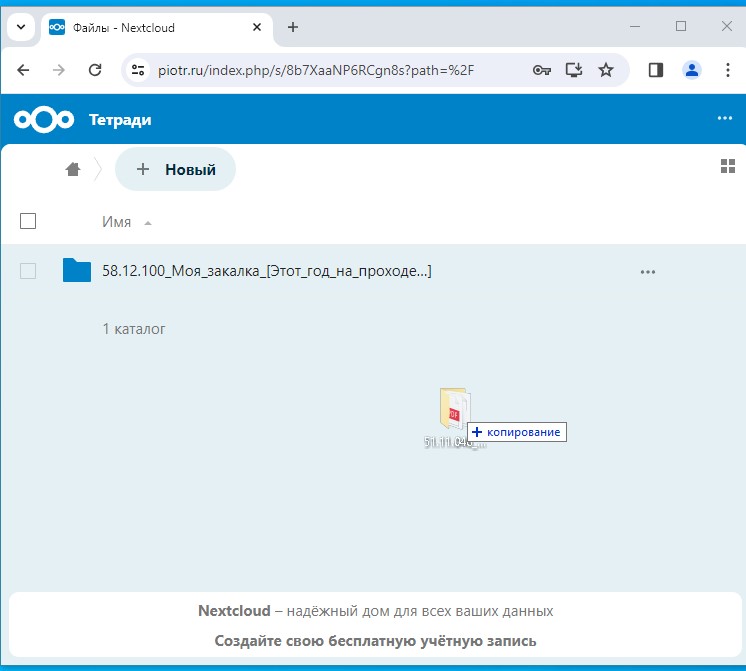Open actions menu for the 58.12.100 folder
The height and width of the screenshot is (671, 746).
click(x=647, y=271)
